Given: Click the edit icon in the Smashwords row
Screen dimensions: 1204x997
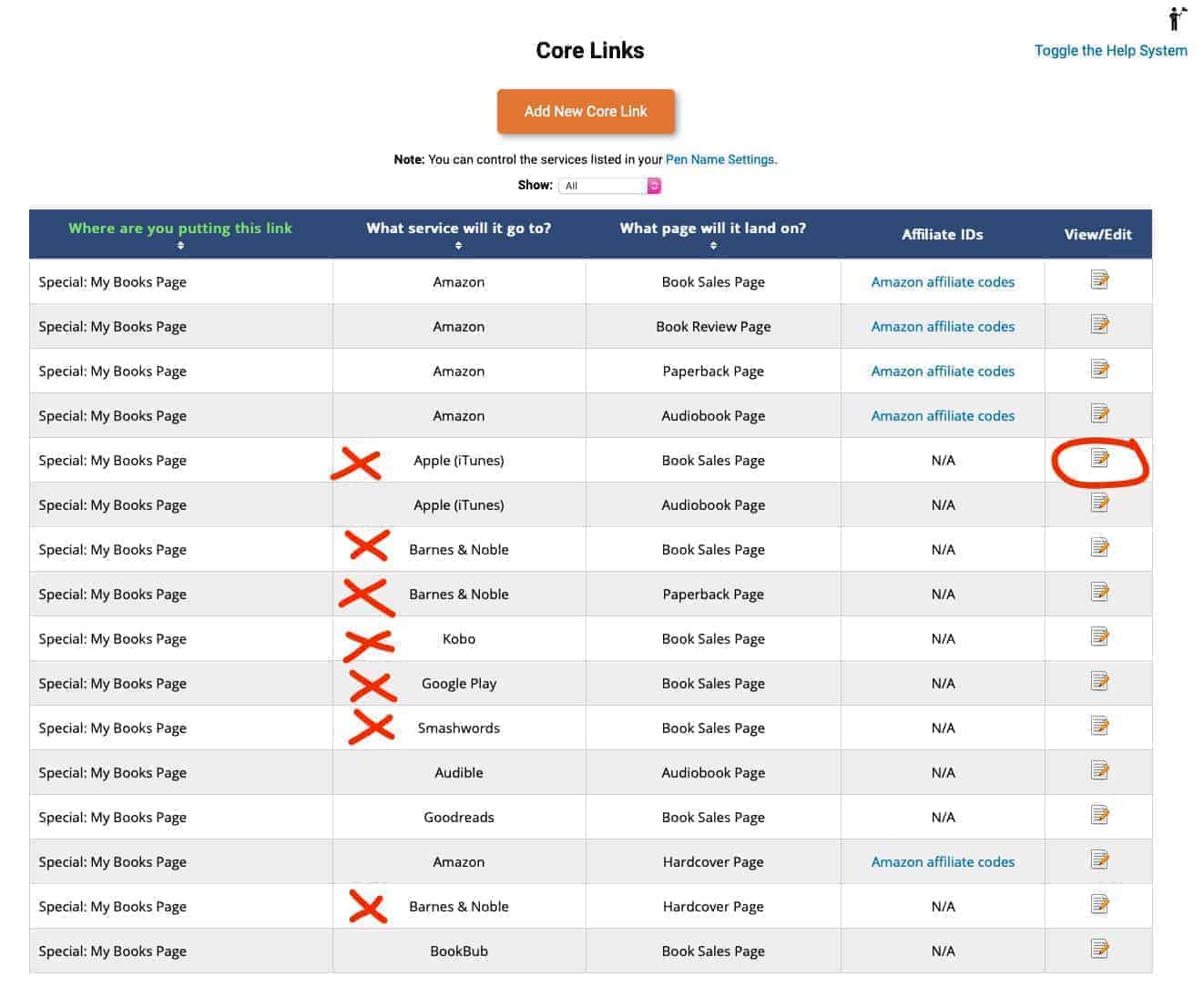Looking at the screenshot, I should pos(1099,726).
